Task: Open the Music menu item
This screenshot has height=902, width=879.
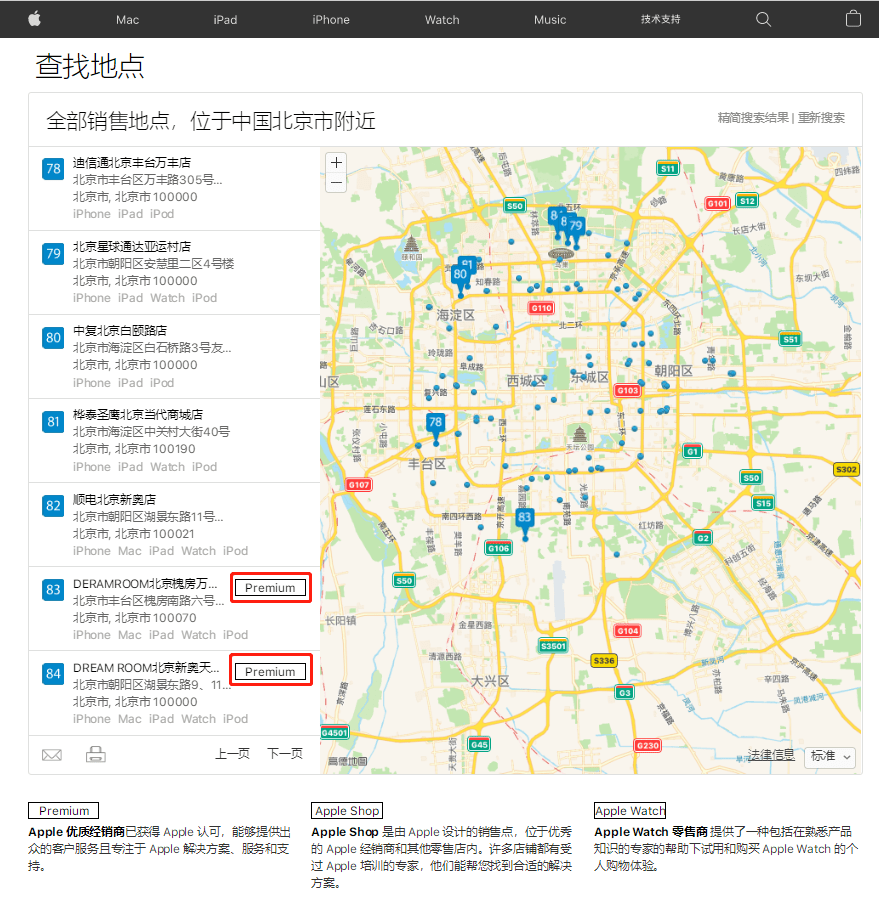Action: (550, 20)
